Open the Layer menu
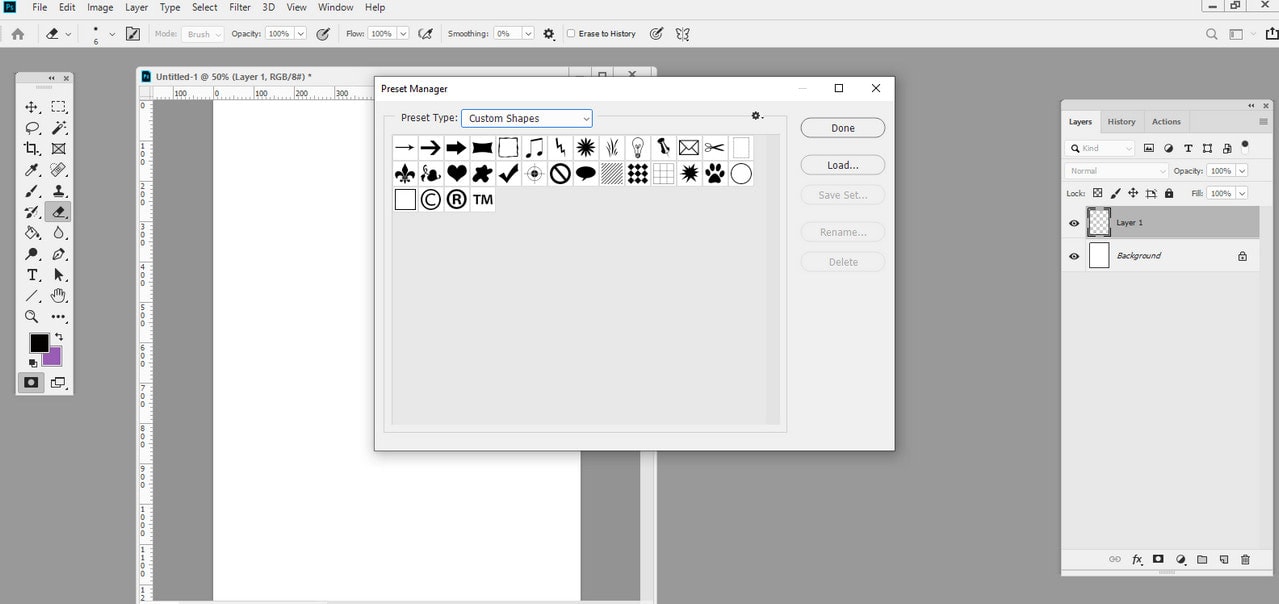 coord(136,7)
